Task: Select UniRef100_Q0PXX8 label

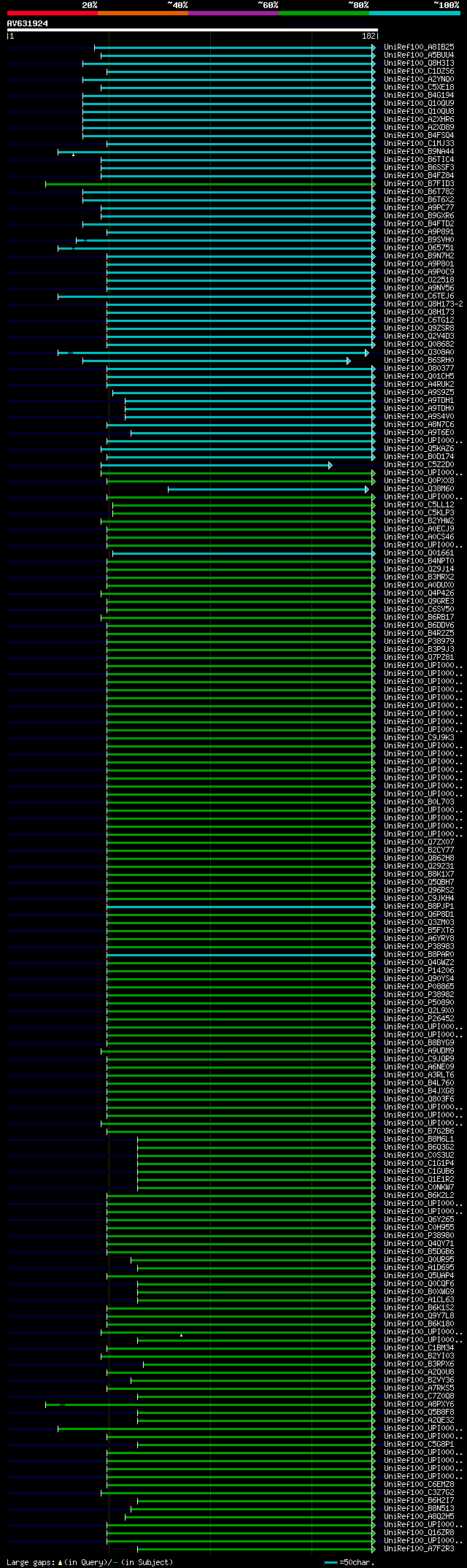Action: point(419,480)
